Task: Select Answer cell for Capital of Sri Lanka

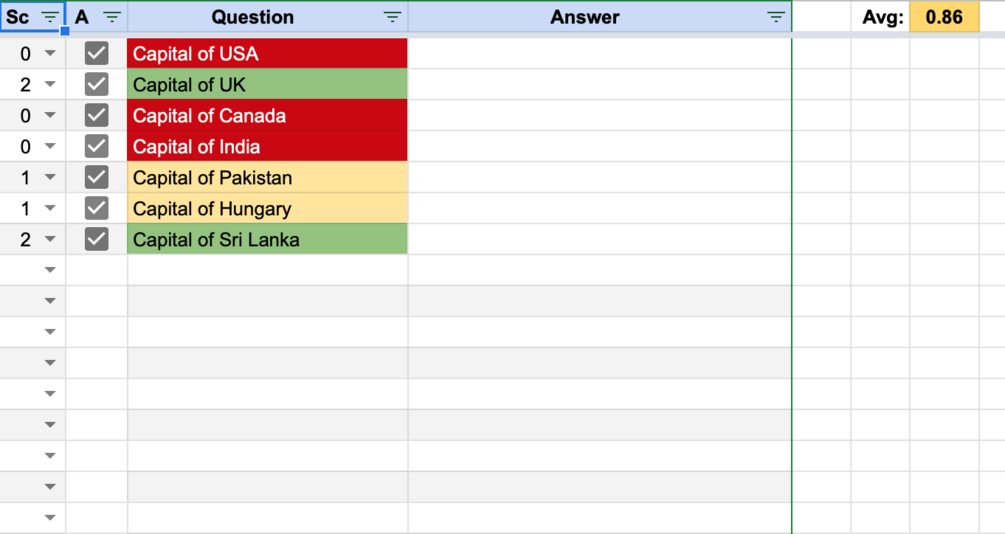Action: point(600,239)
